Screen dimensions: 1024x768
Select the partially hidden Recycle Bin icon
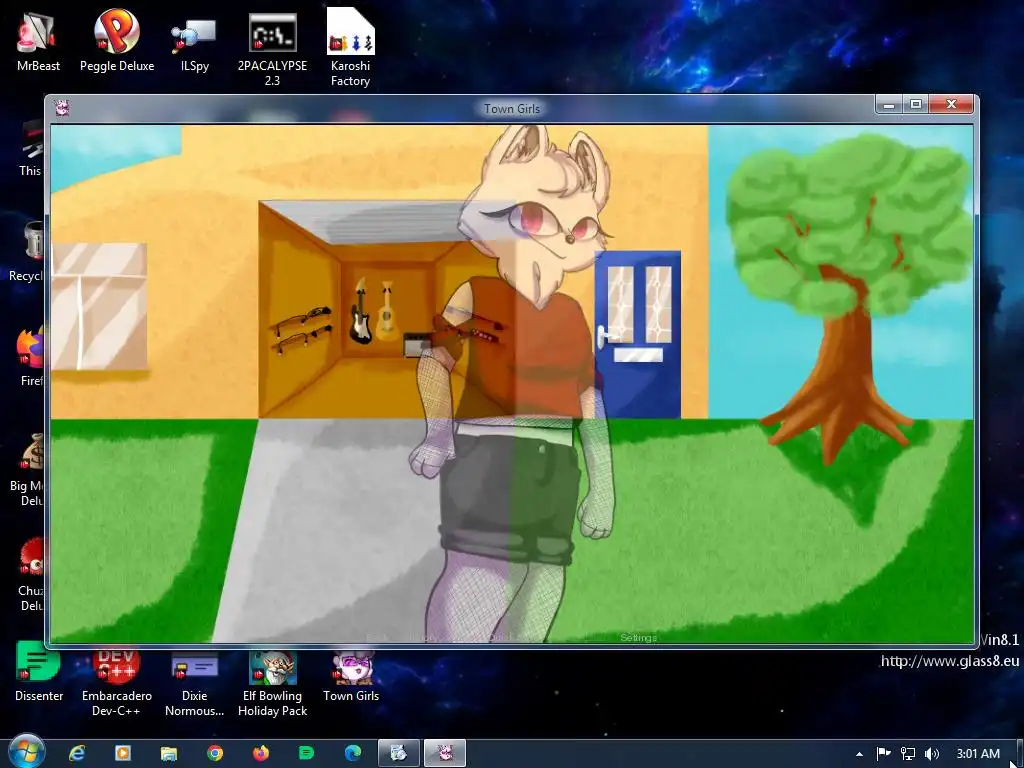click(29, 251)
